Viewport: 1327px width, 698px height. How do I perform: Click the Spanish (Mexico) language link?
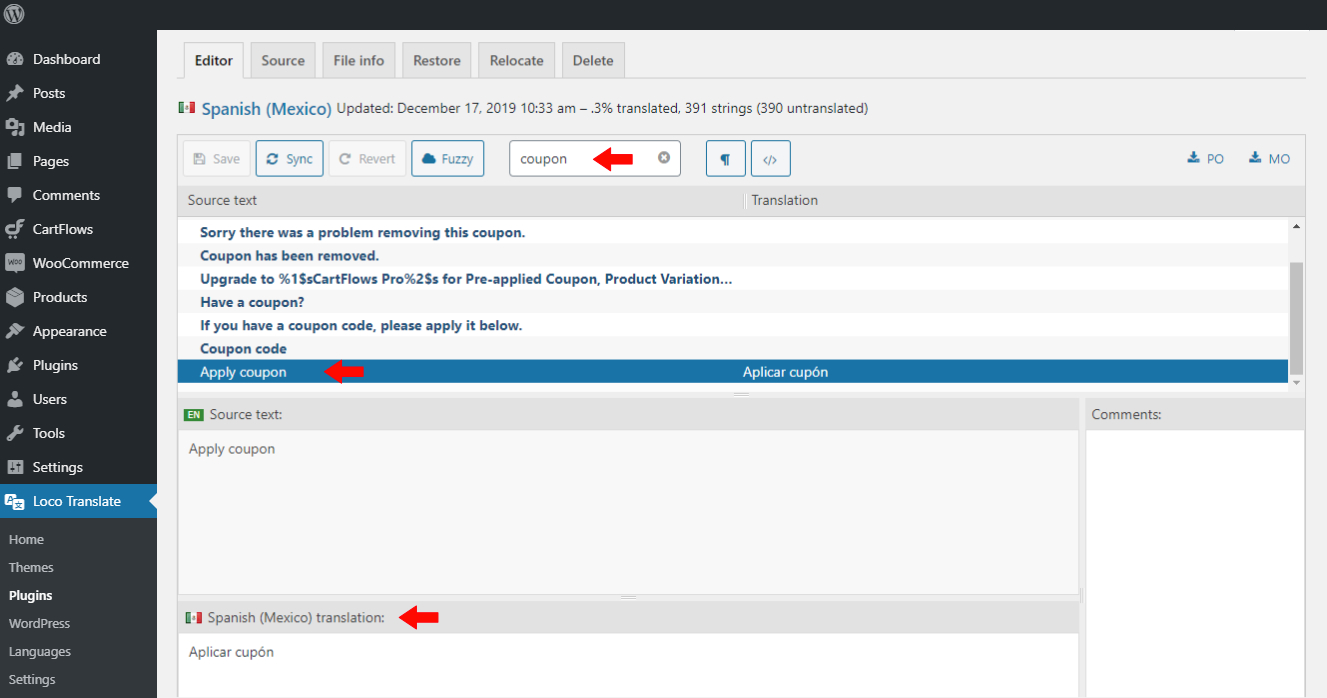pyautogui.click(x=266, y=108)
